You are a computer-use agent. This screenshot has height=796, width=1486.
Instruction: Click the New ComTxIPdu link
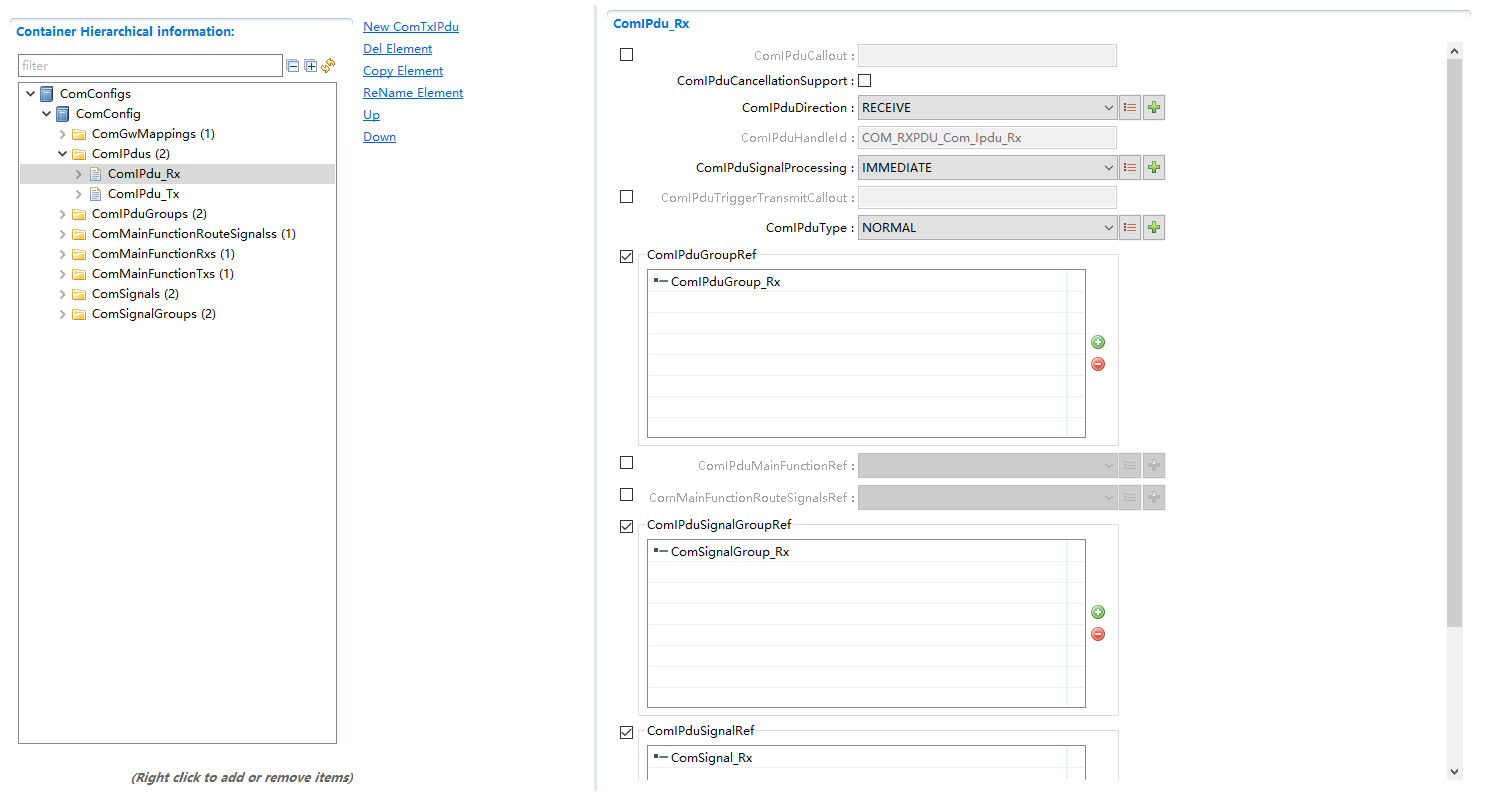click(411, 27)
